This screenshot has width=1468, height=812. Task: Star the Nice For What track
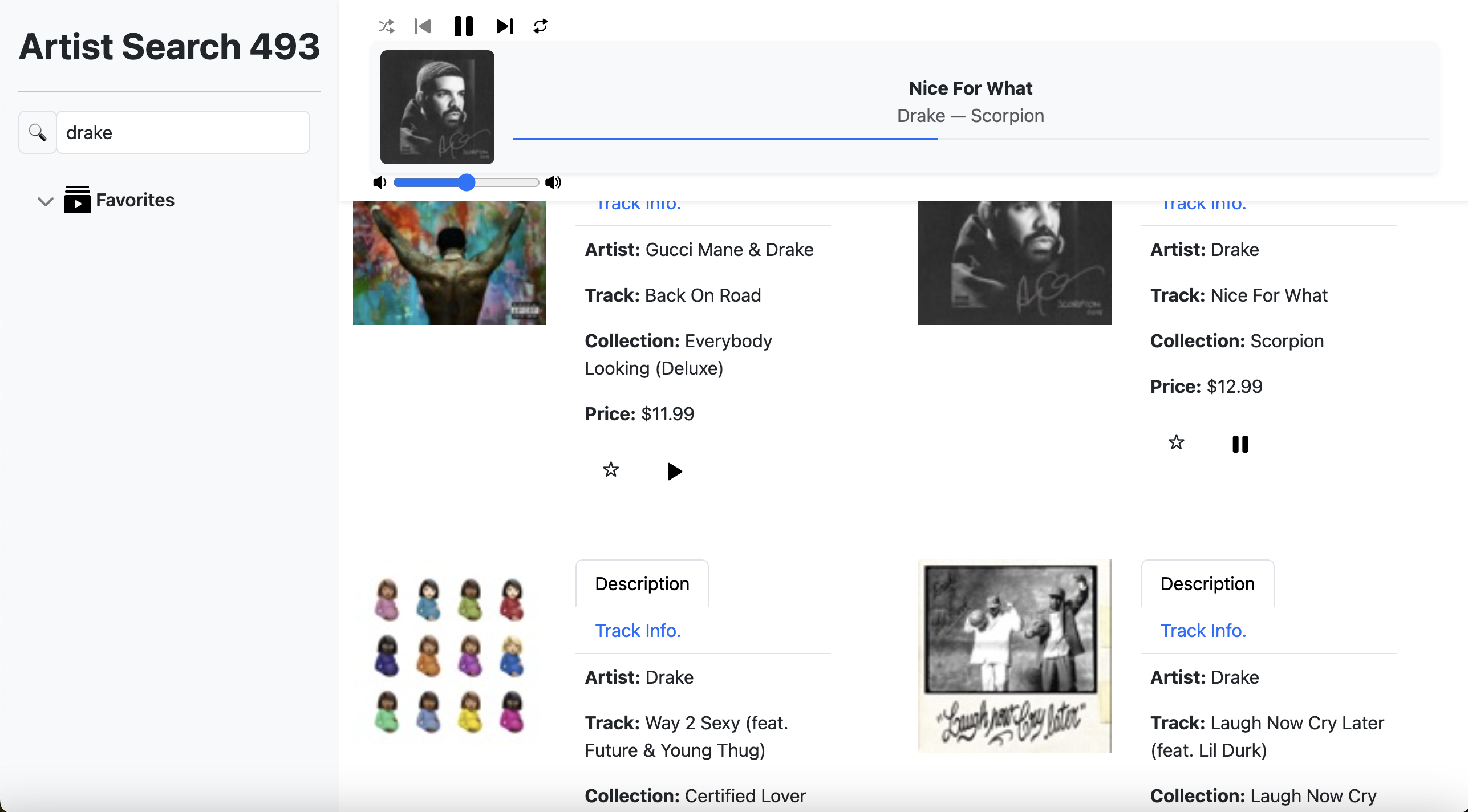[x=1176, y=442]
